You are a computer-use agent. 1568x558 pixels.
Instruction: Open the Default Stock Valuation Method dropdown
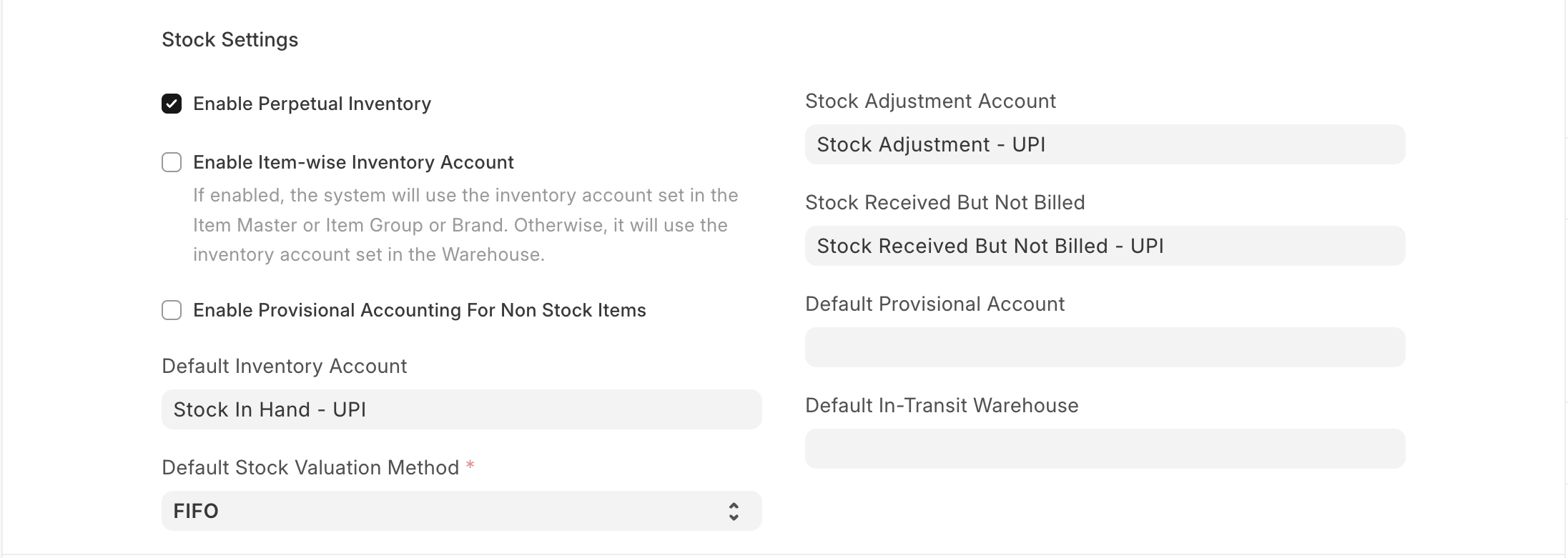pyautogui.click(x=461, y=510)
